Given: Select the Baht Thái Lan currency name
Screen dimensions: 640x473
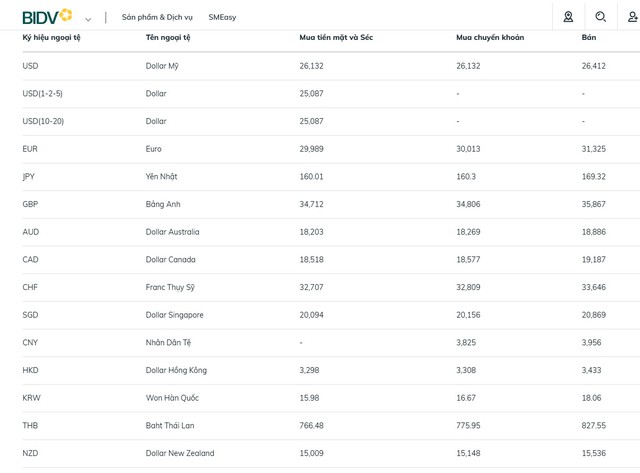Looking at the screenshot, I should [x=170, y=426].
